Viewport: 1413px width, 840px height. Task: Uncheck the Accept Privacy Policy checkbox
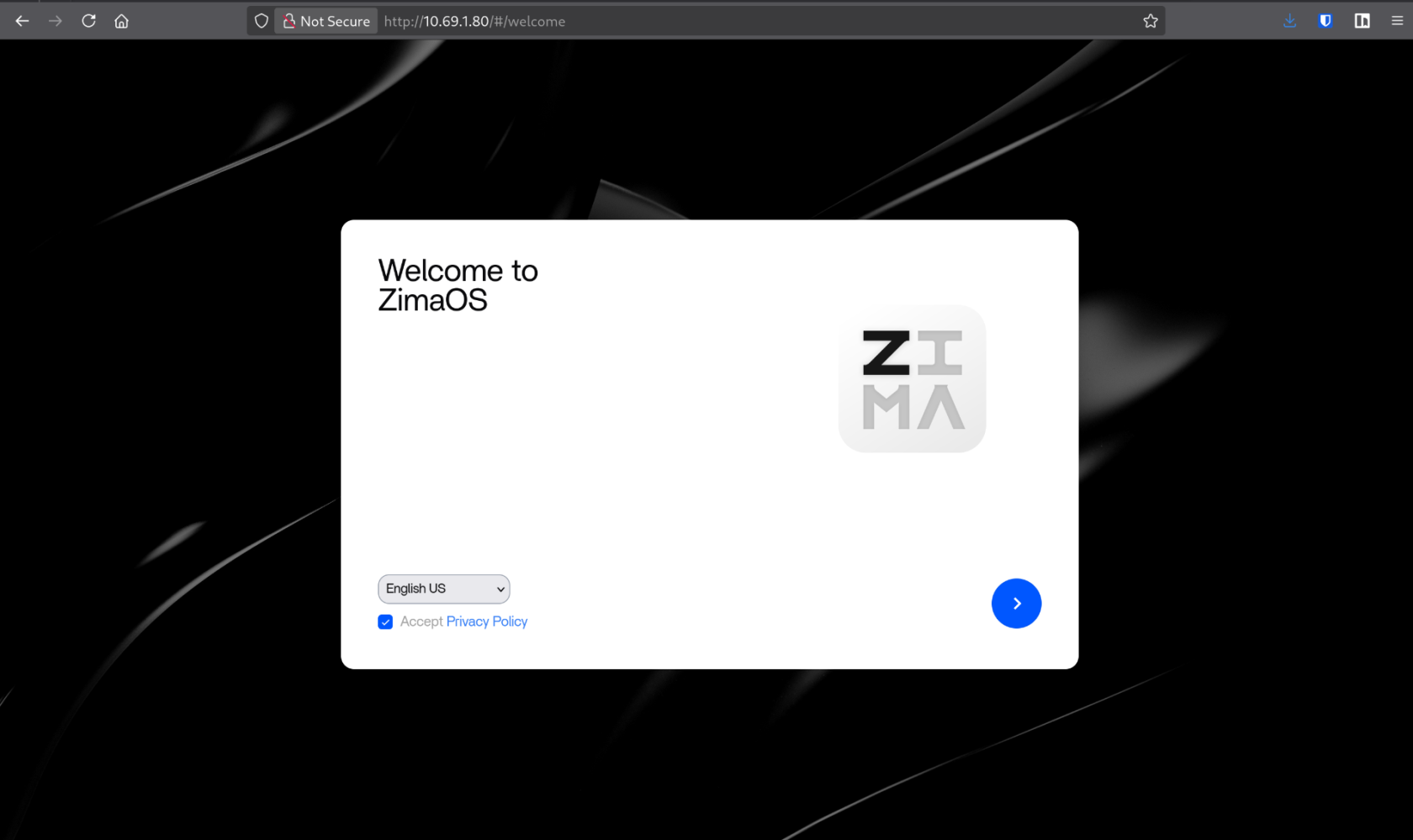click(385, 622)
